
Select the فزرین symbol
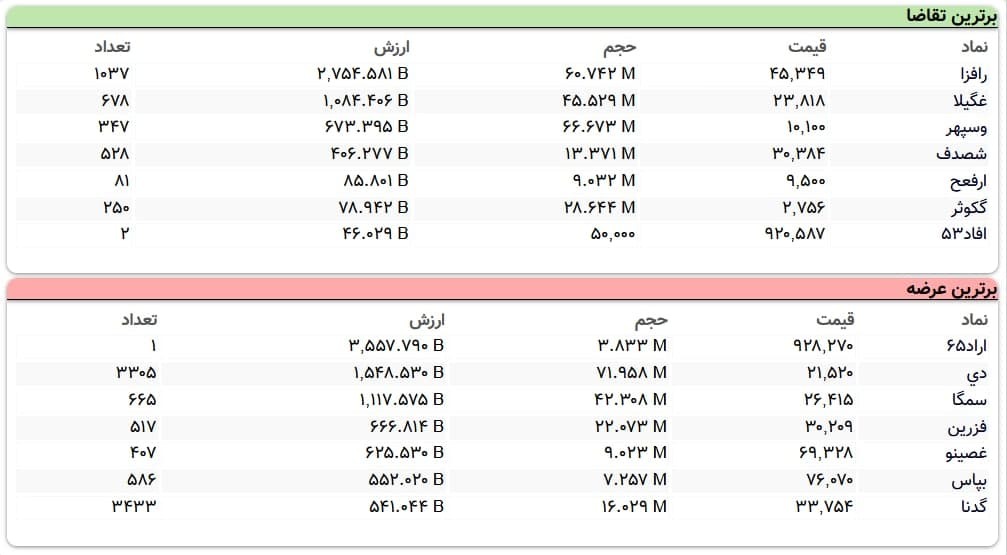(968, 427)
